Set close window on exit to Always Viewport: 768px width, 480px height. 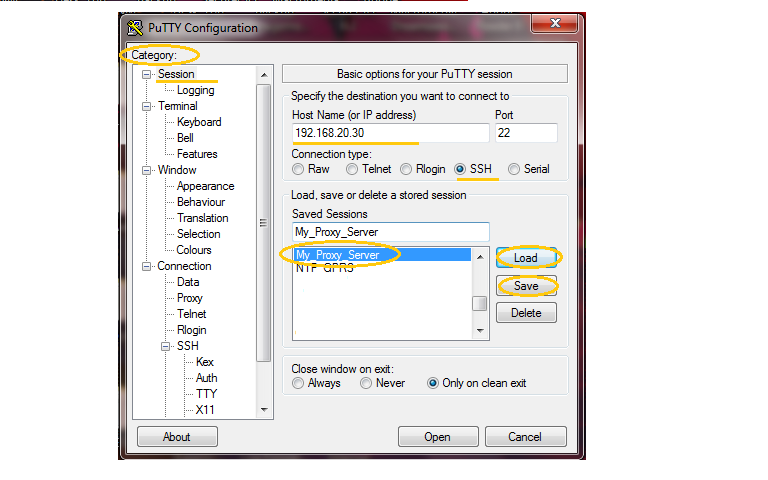click(298, 383)
